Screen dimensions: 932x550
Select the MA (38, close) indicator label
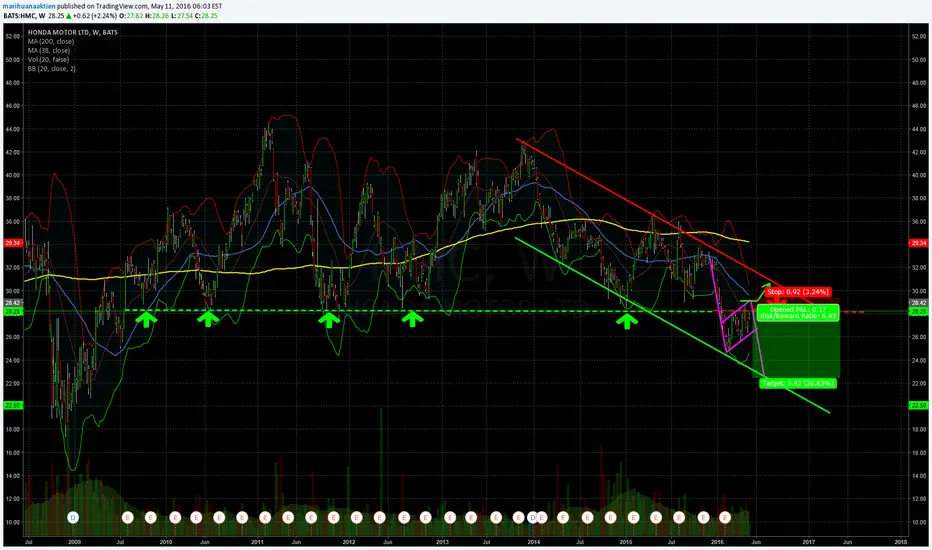coord(48,51)
